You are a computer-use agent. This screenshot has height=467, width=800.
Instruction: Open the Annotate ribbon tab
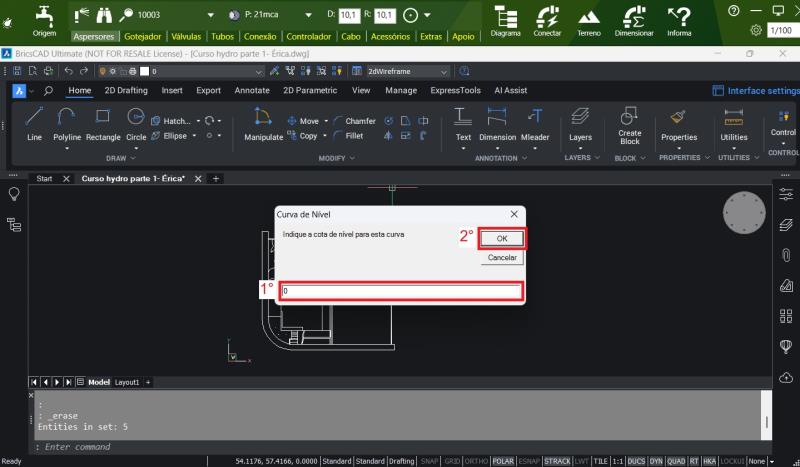tap(252, 90)
